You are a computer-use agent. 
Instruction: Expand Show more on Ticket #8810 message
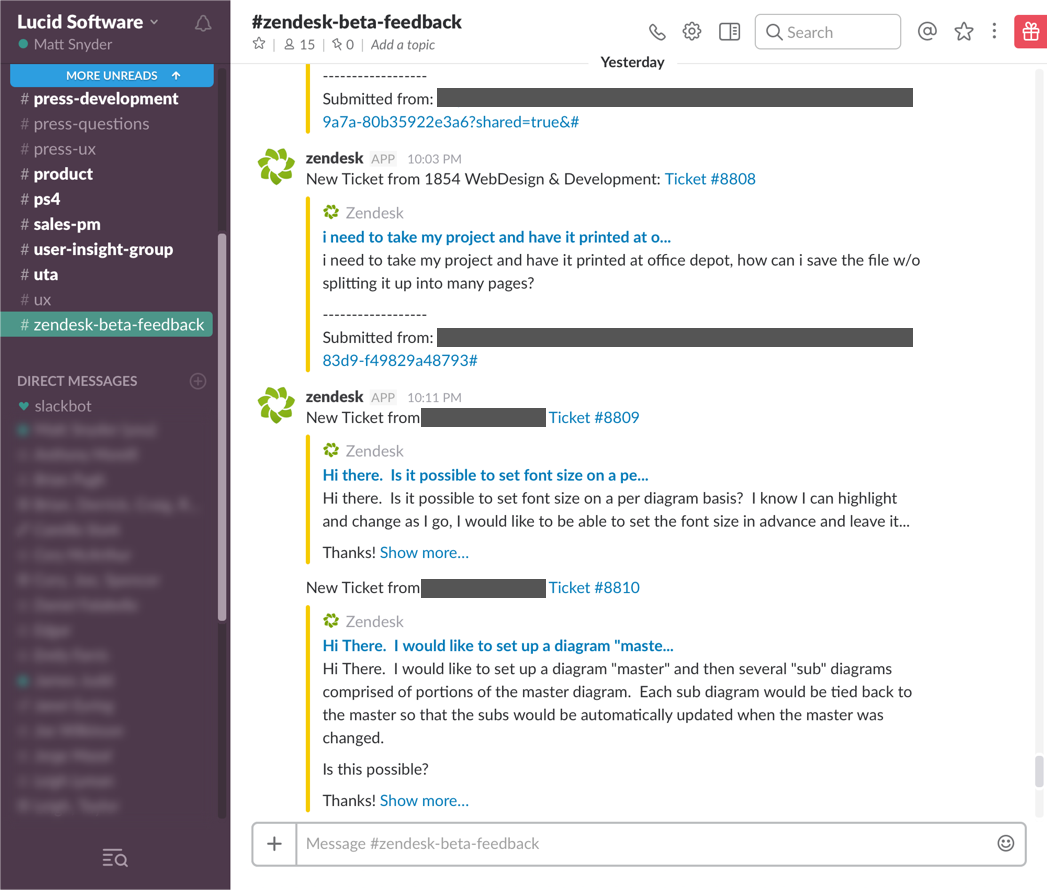coord(424,800)
